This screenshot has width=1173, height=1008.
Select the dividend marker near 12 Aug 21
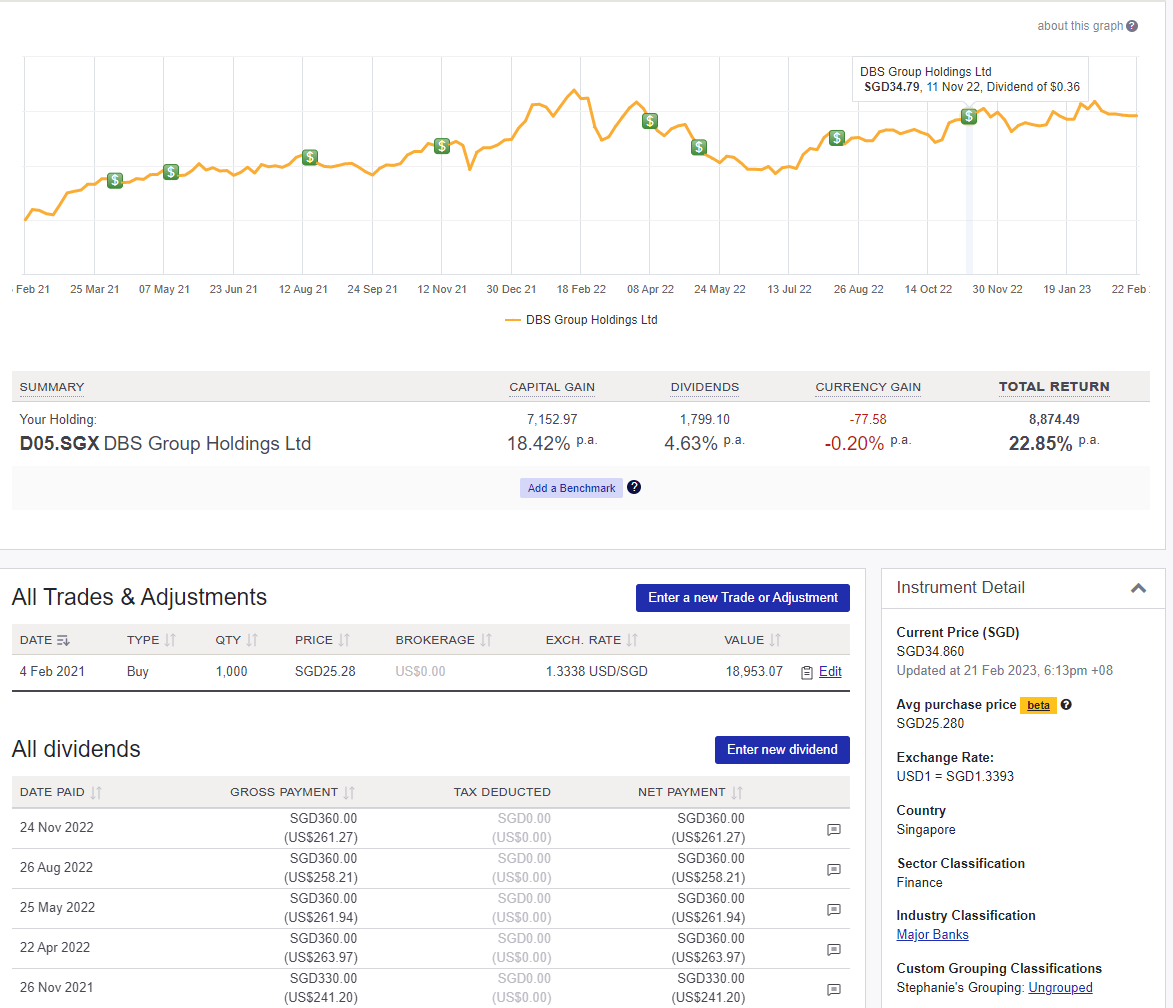[x=310, y=157]
